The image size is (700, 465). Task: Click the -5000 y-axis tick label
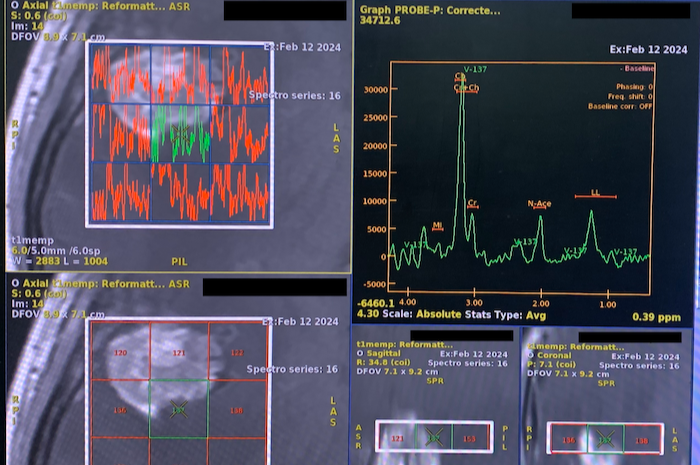(x=374, y=284)
